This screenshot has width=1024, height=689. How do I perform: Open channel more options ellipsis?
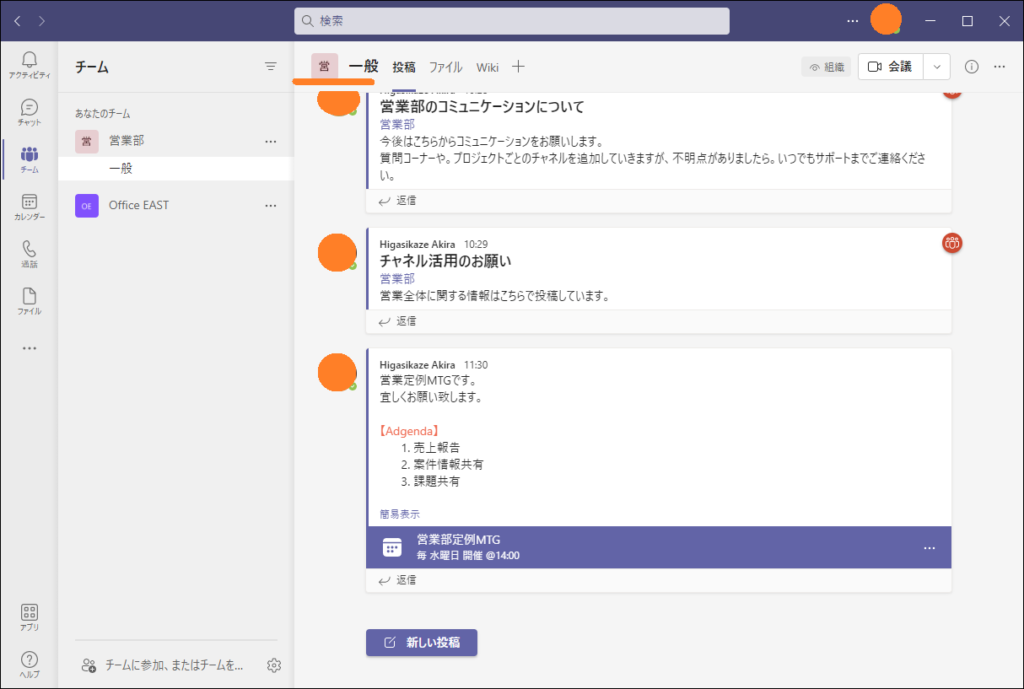pos(999,67)
